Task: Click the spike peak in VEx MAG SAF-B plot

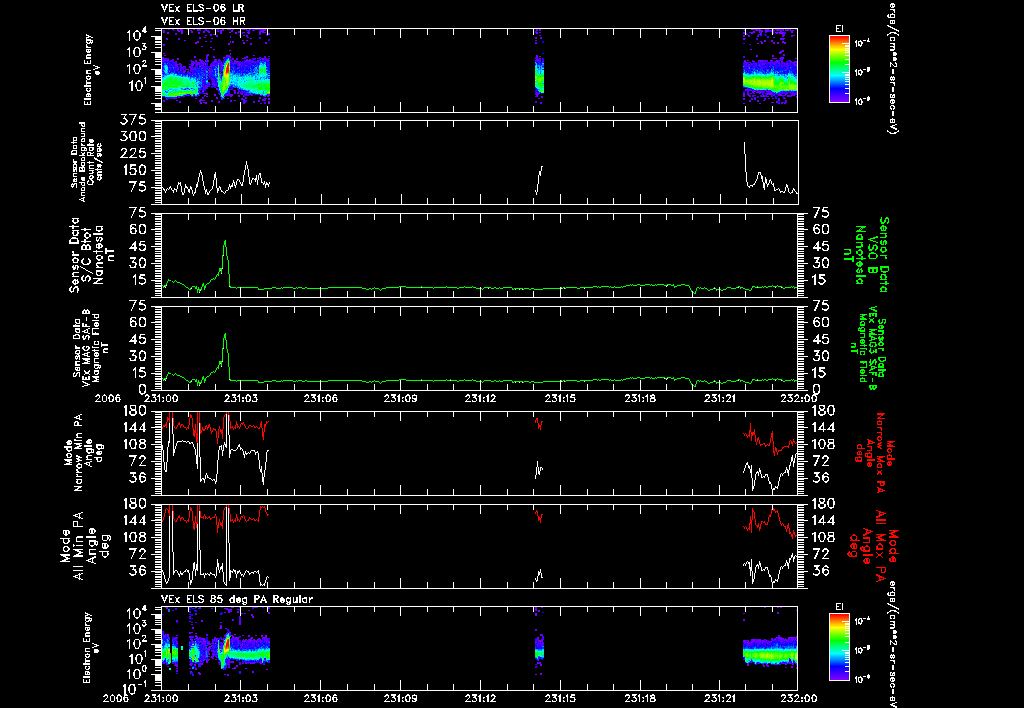Action: [225, 335]
